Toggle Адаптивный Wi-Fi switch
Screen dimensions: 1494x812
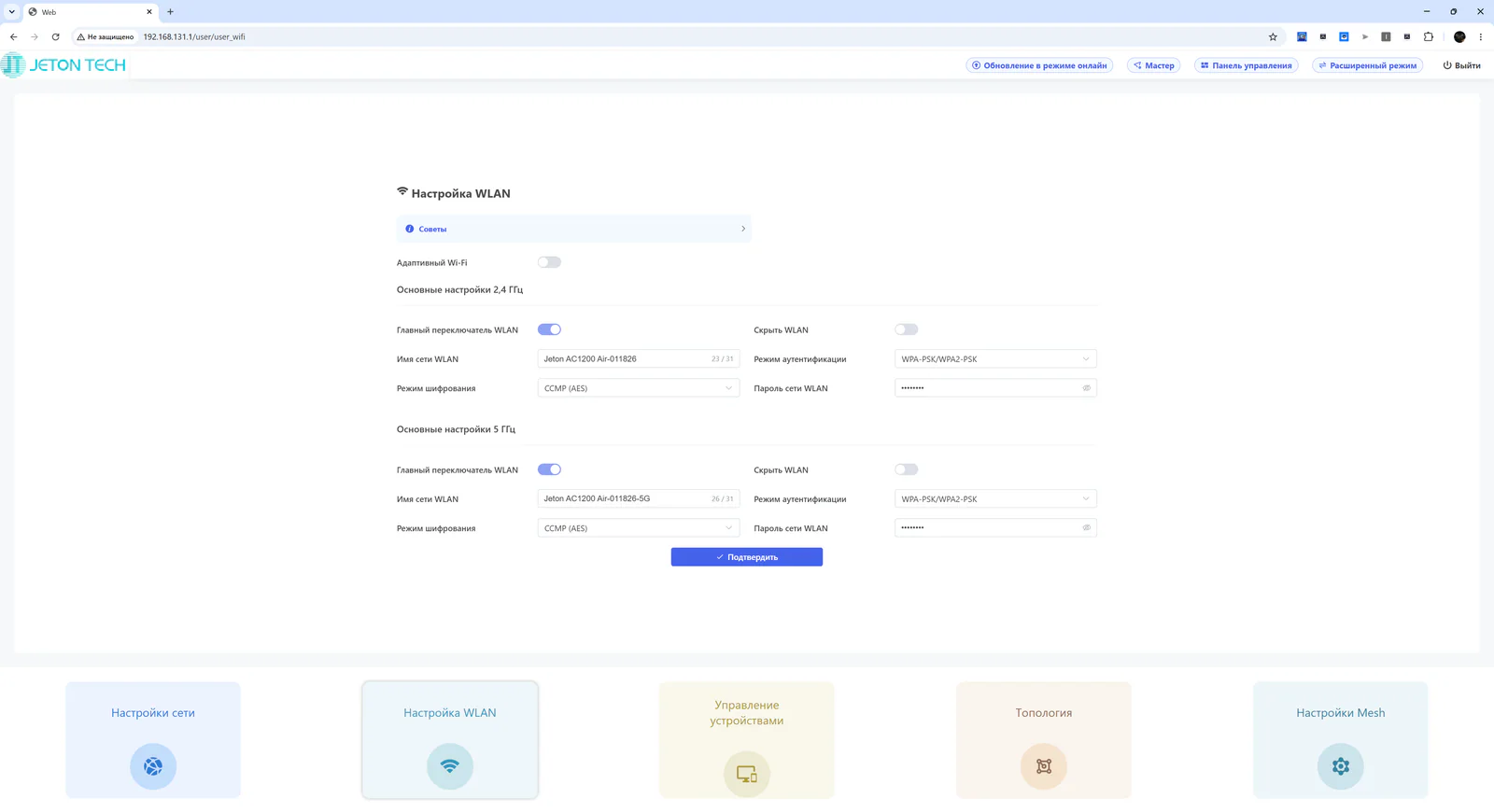point(549,262)
